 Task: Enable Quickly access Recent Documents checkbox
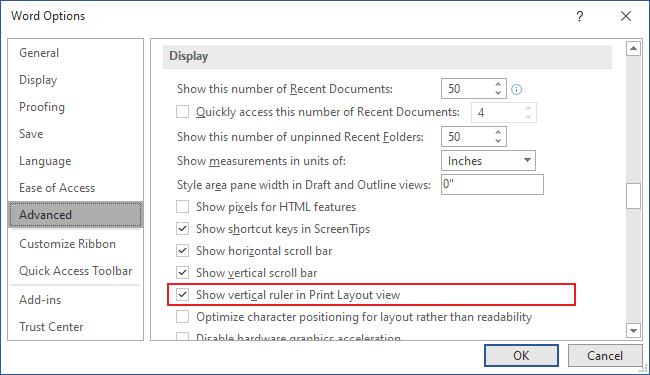pos(182,112)
